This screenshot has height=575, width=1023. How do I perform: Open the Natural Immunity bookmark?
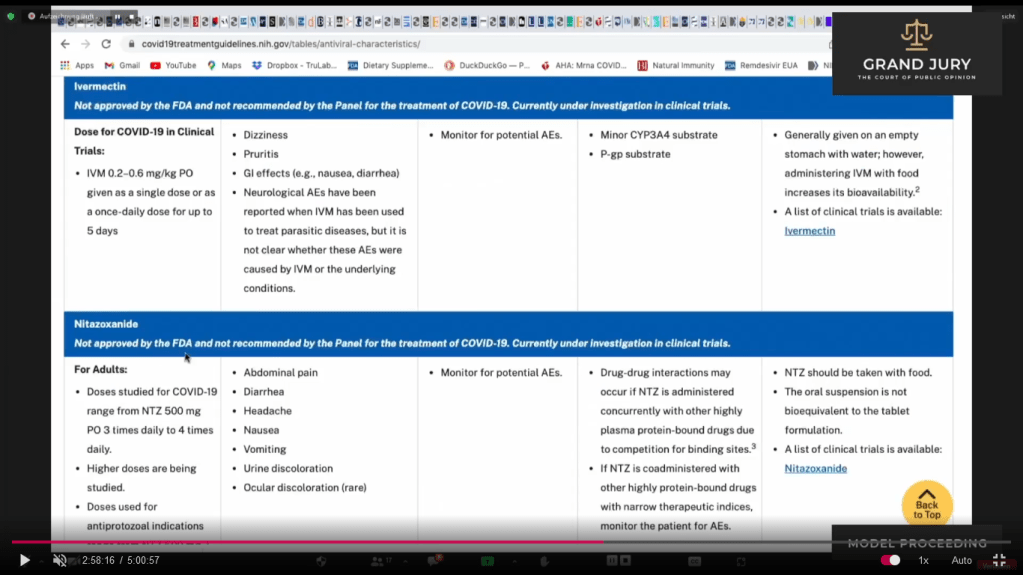coord(676,66)
